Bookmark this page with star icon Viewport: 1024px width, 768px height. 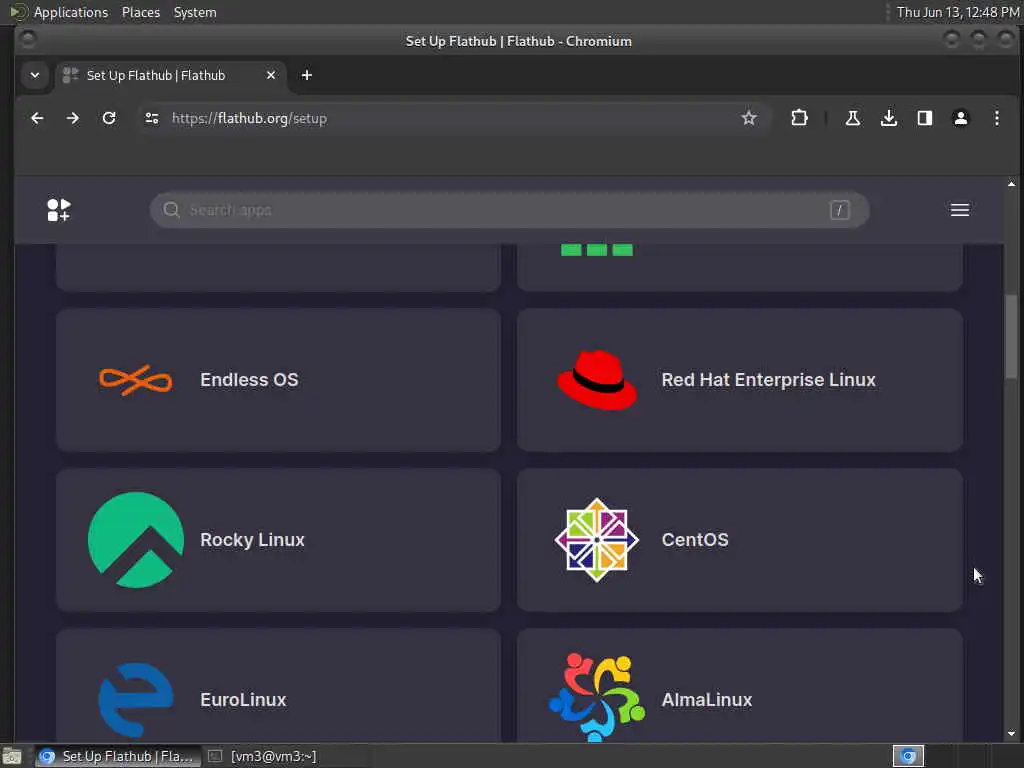click(x=749, y=118)
